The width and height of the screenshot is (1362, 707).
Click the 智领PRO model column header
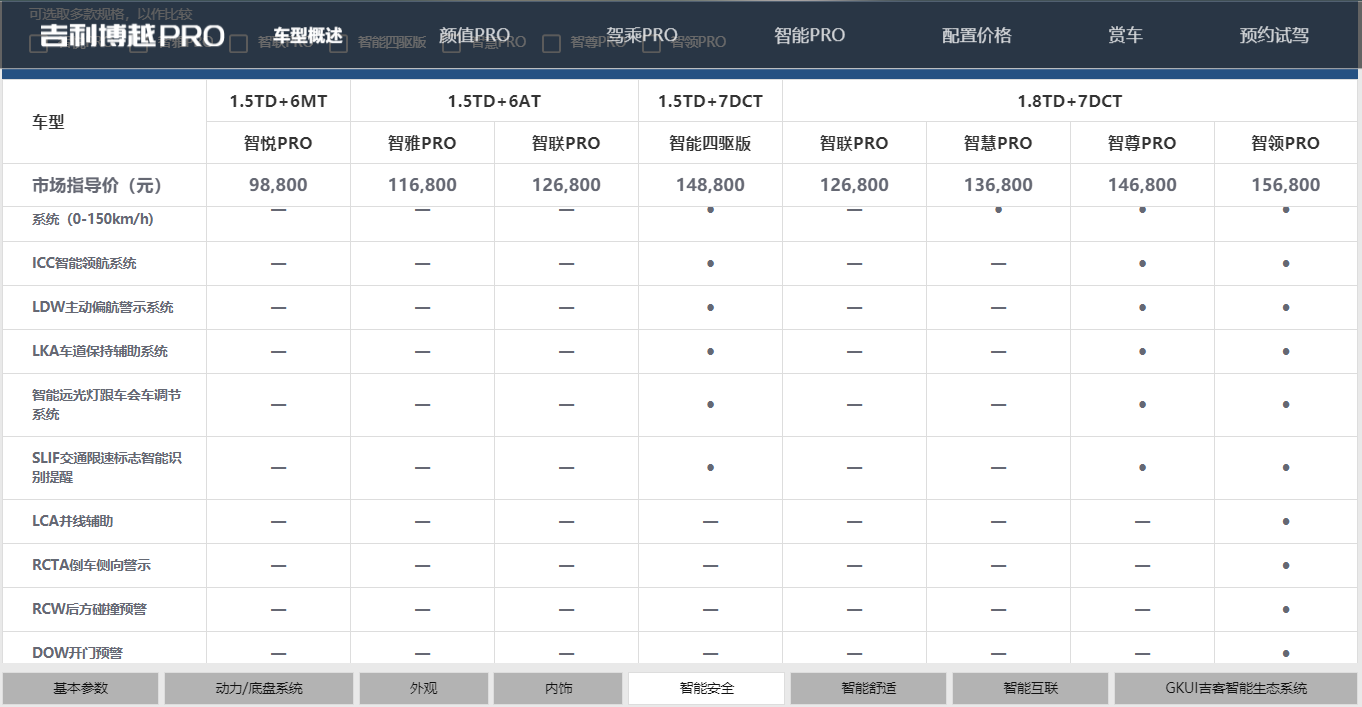1286,143
